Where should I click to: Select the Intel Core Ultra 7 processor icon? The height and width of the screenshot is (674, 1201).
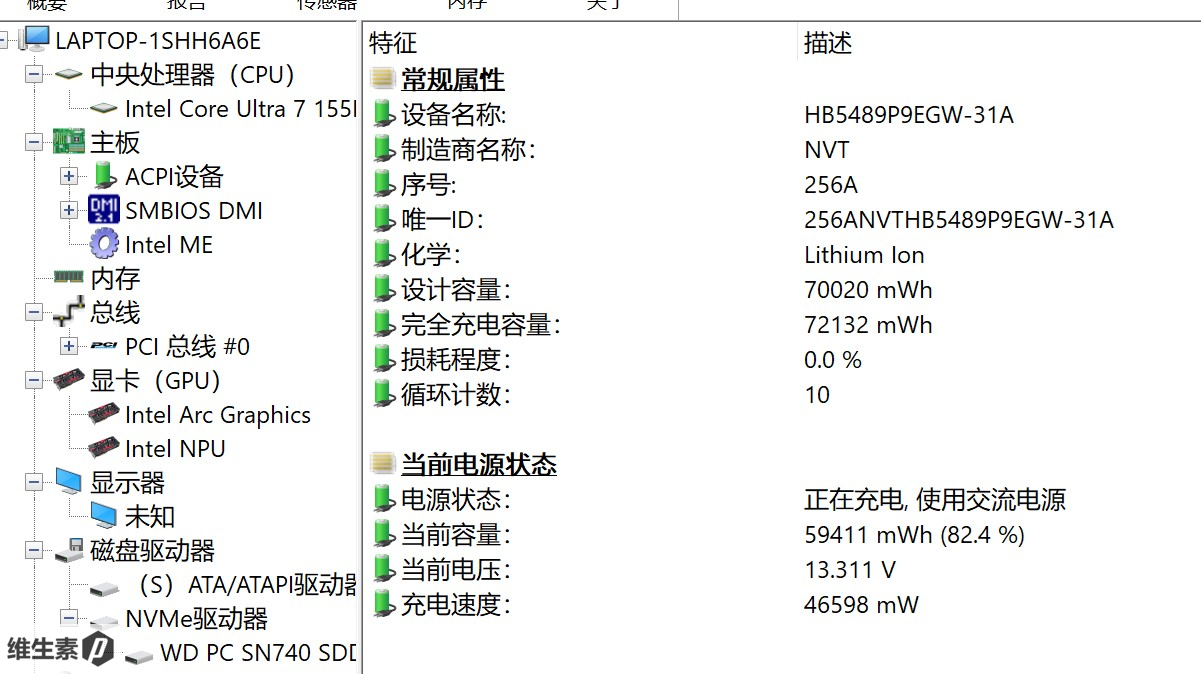[x=103, y=109]
